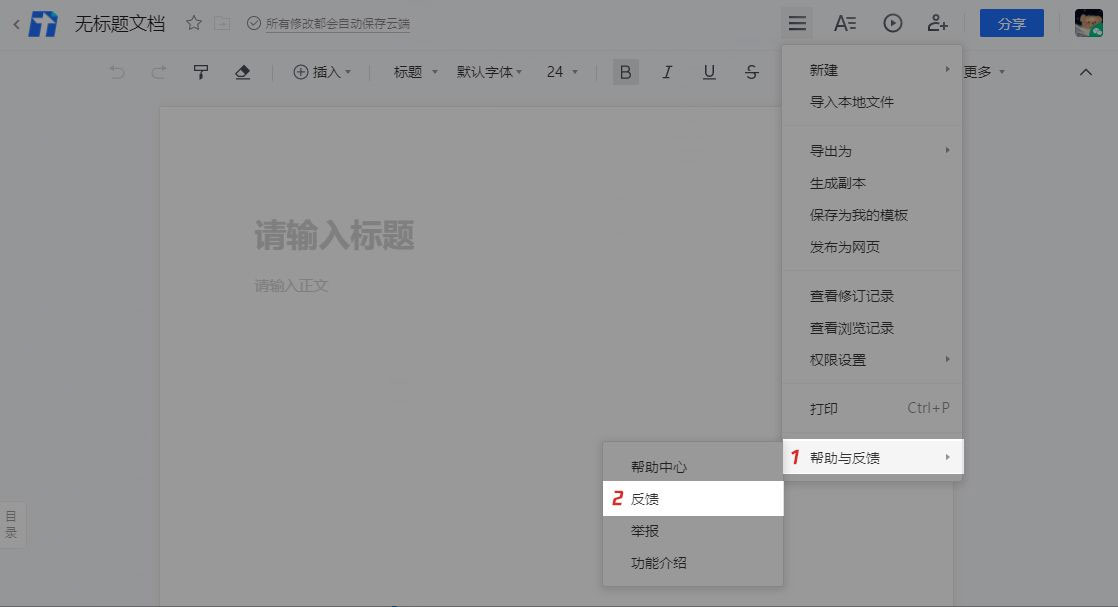Star the document as favorite
This screenshot has width=1118, height=607.
(x=192, y=22)
